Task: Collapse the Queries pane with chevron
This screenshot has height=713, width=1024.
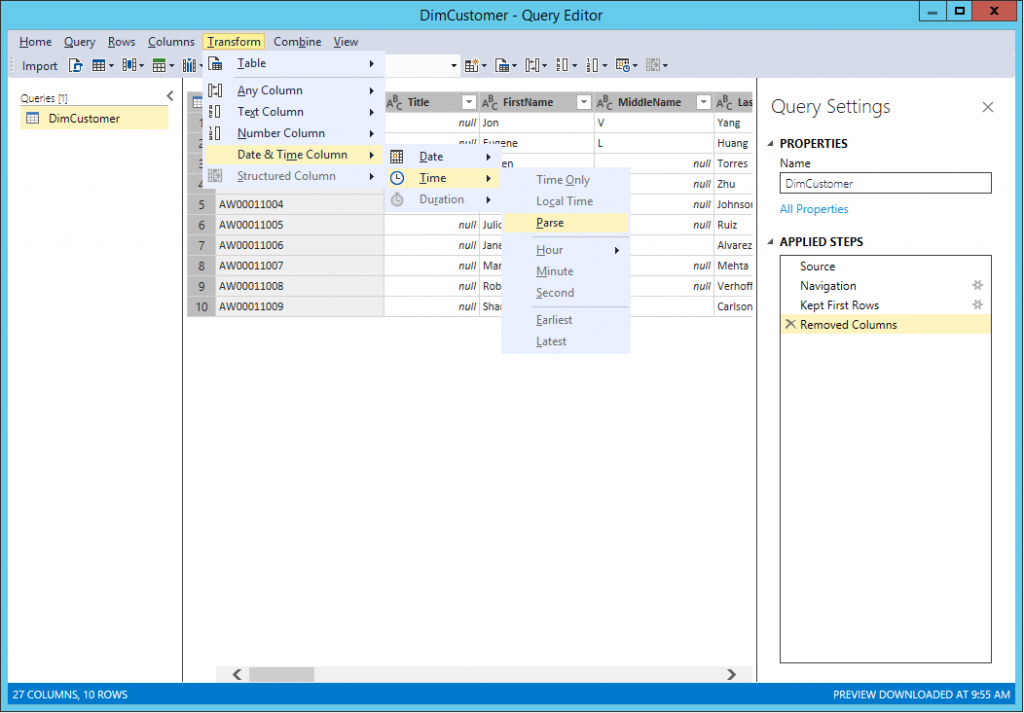Action: point(170,97)
